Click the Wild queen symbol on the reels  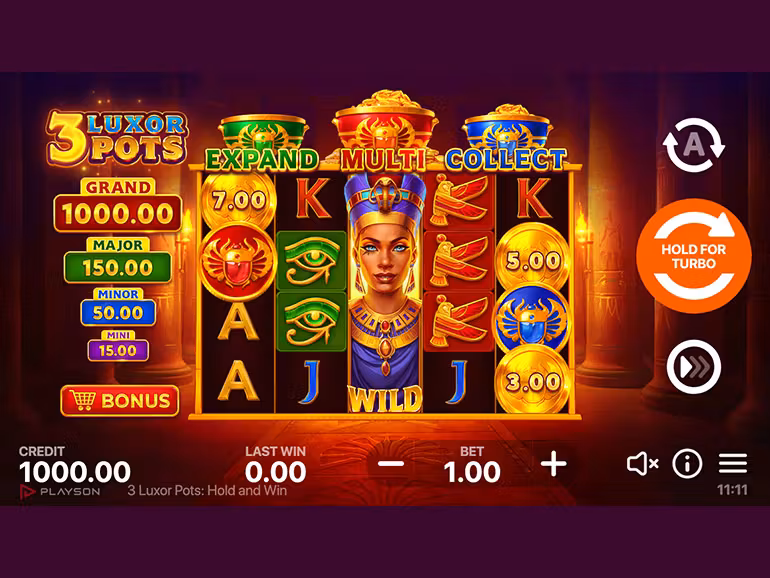tap(385, 292)
